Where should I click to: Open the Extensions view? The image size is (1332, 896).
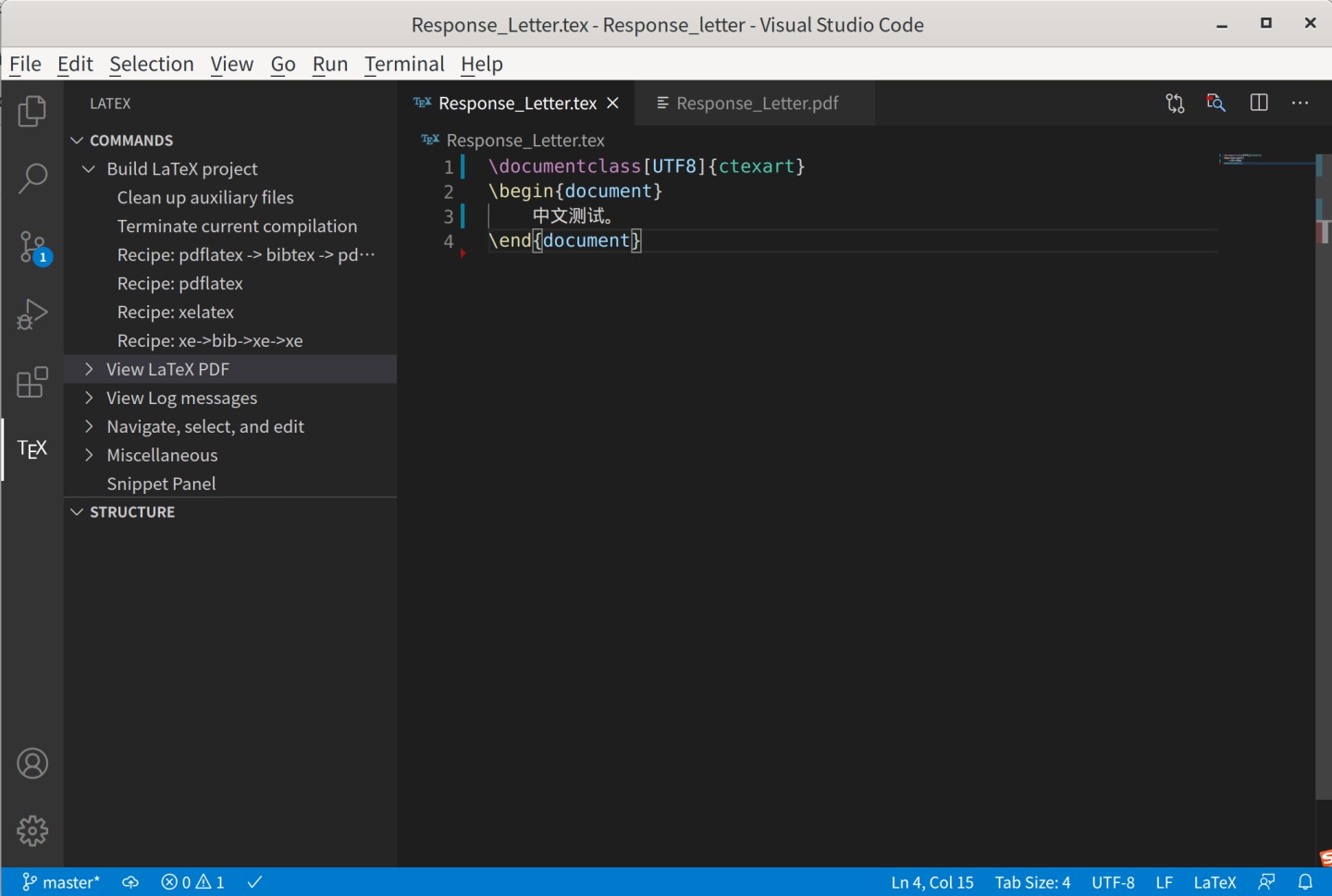[x=32, y=382]
